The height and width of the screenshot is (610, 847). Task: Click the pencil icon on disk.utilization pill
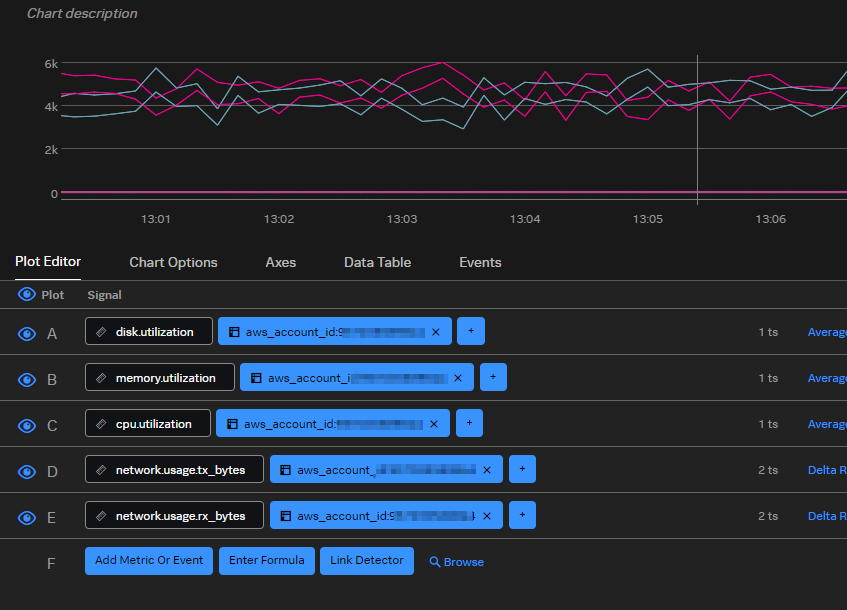(99, 331)
